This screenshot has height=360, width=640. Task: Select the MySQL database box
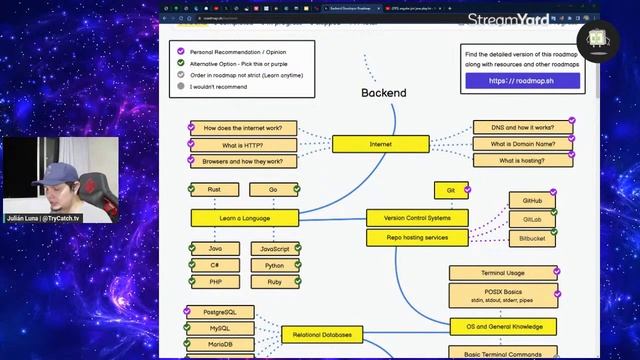pyautogui.click(x=220, y=329)
